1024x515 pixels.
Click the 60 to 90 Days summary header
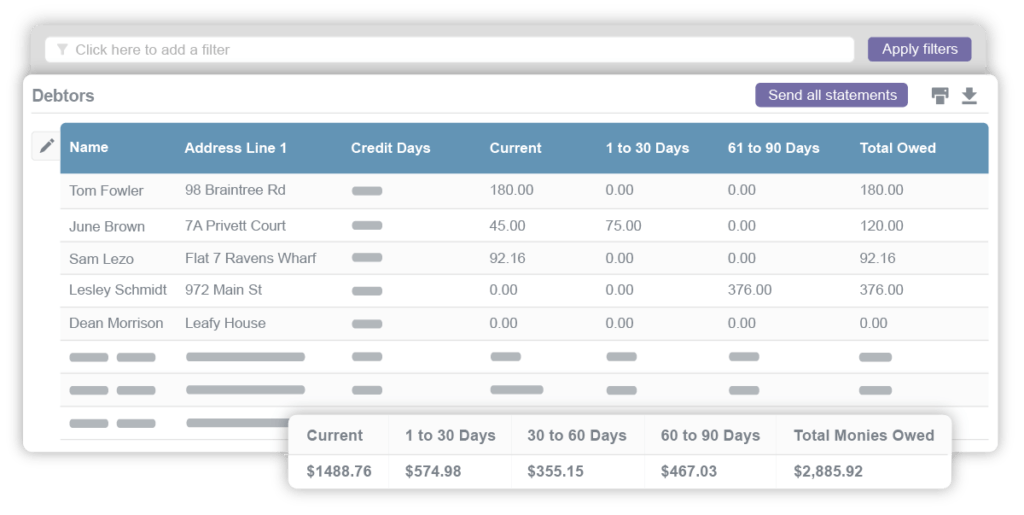coord(710,435)
